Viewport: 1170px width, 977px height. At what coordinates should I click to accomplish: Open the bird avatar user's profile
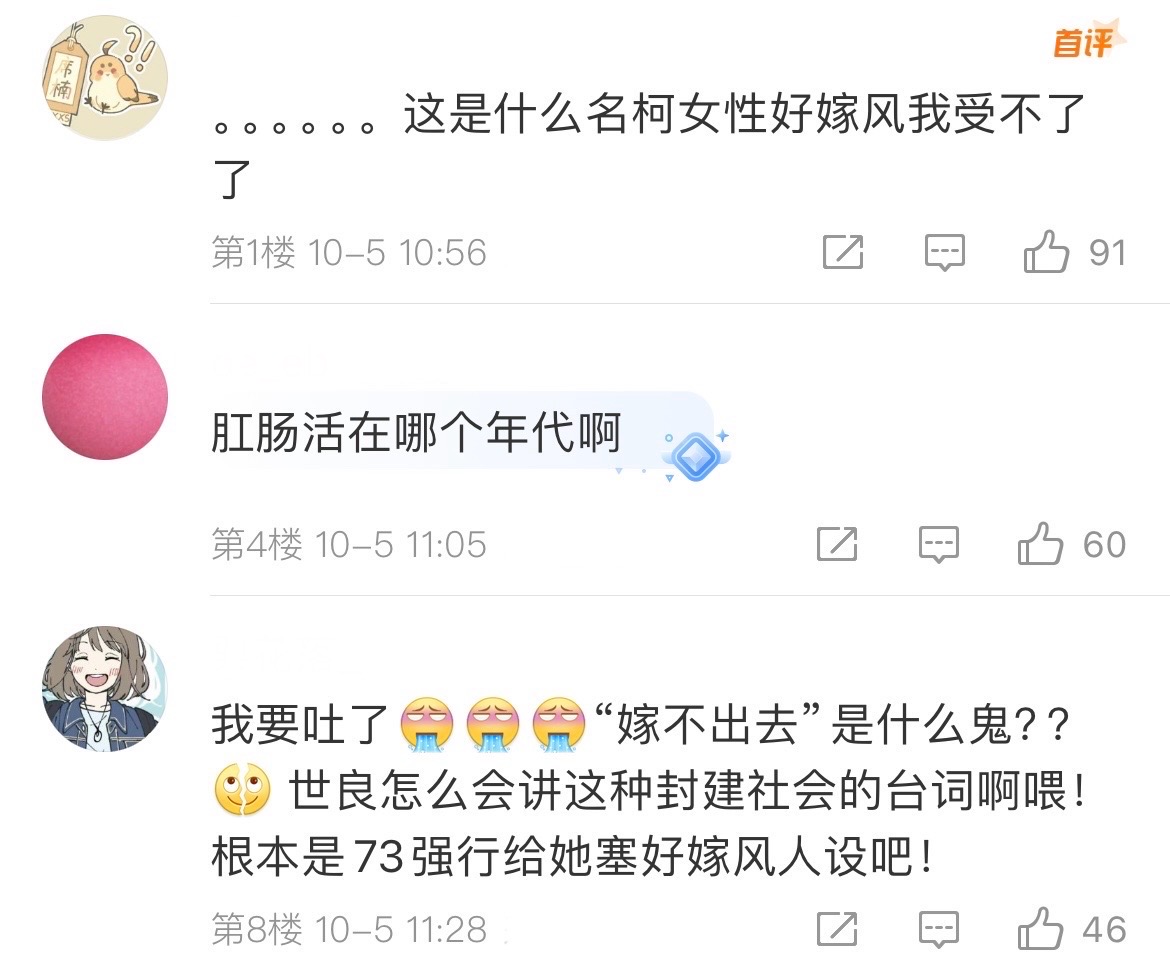(104, 78)
